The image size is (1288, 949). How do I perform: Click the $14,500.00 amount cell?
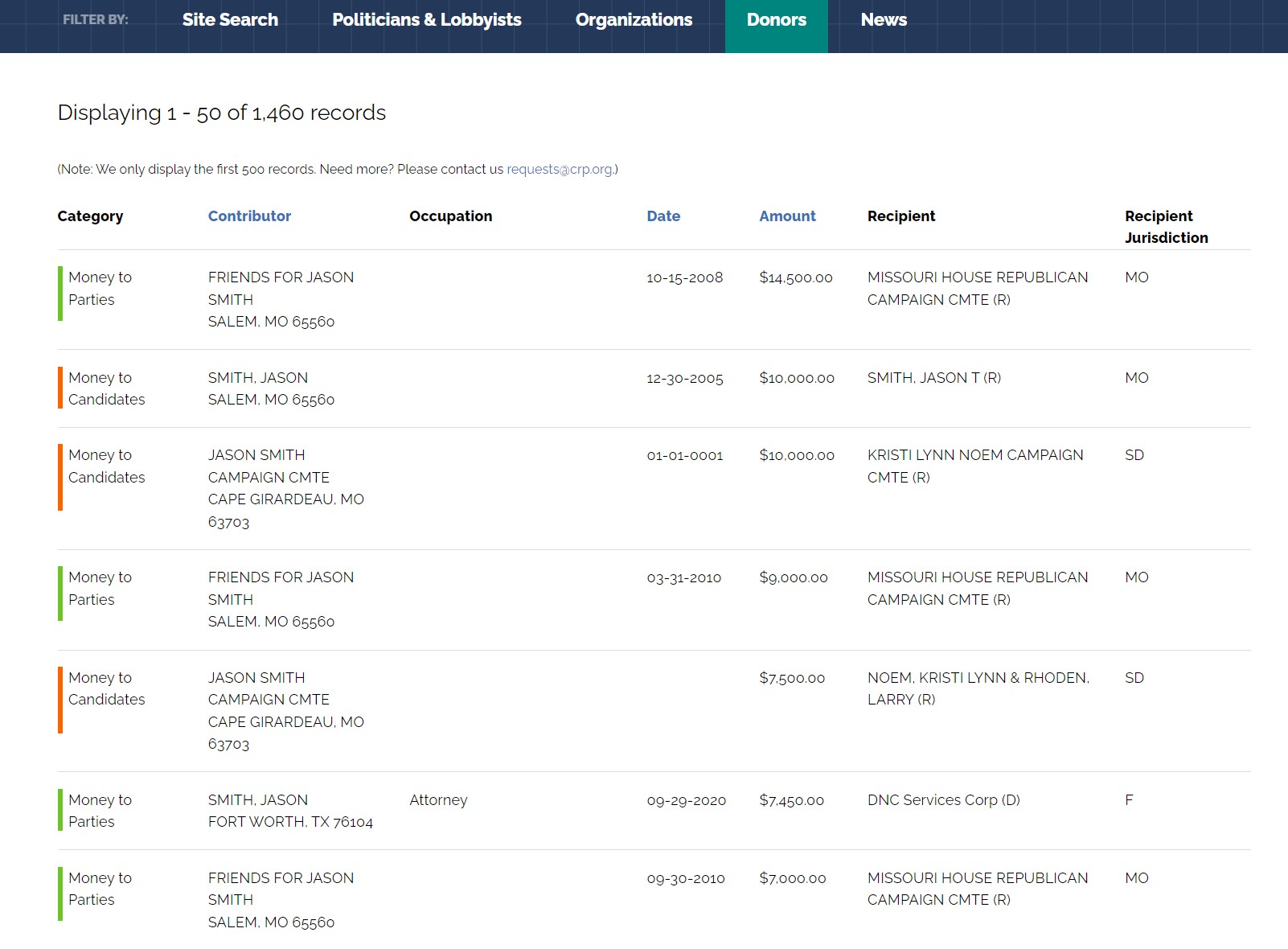coord(796,277)
